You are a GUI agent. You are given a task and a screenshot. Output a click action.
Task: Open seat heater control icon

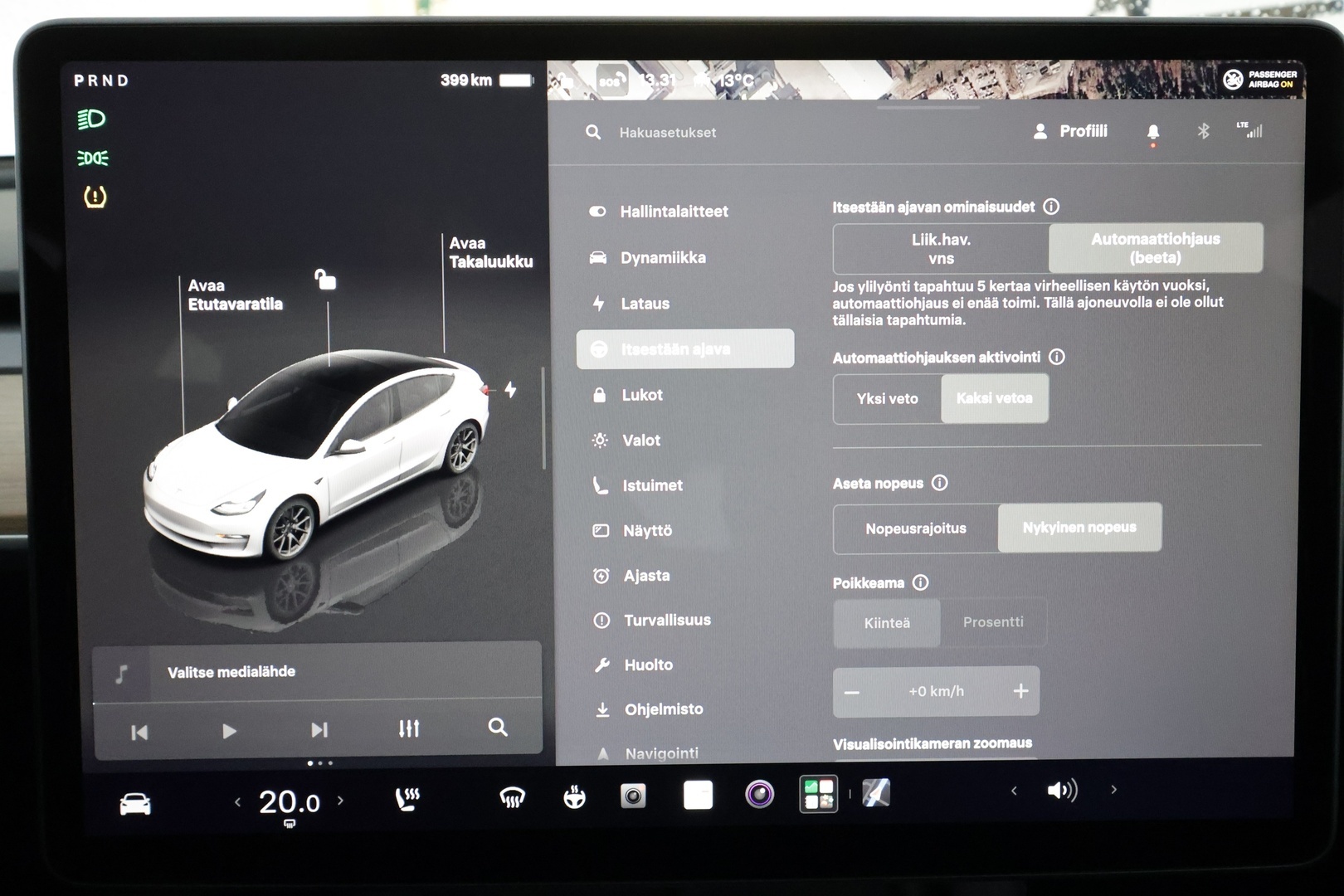point(407,798)
